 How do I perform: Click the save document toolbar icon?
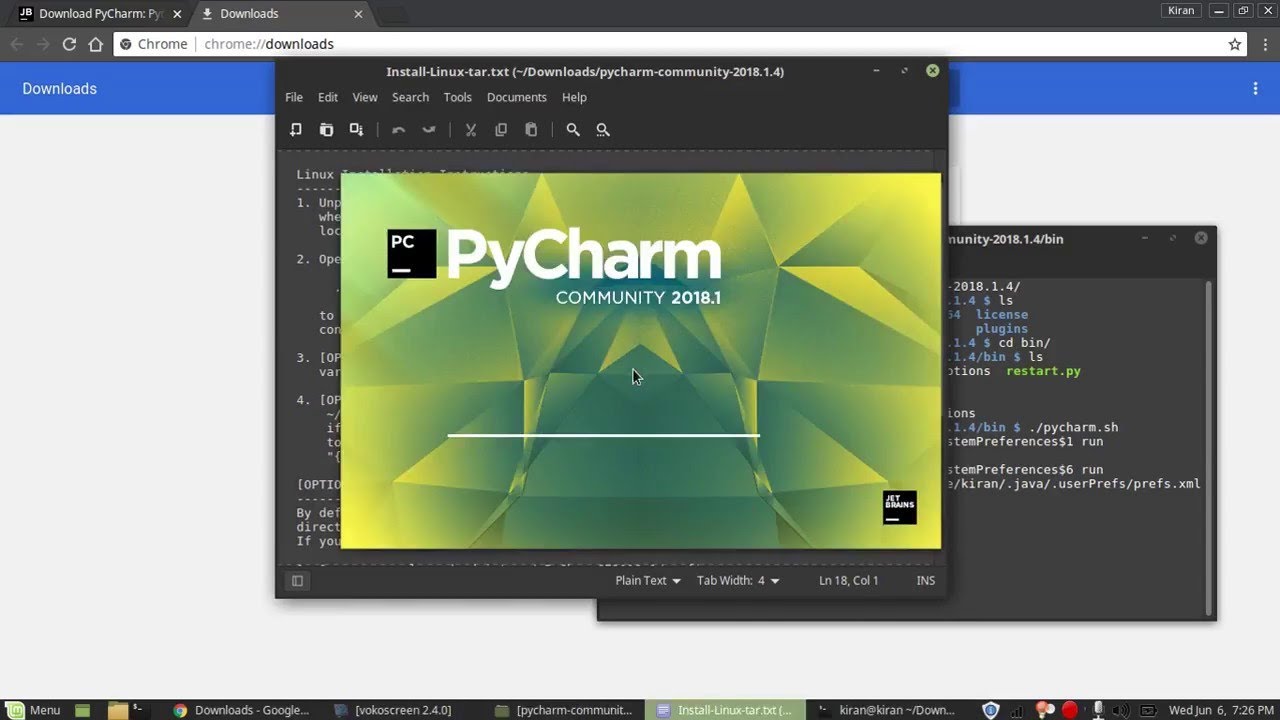coord(356,130)
